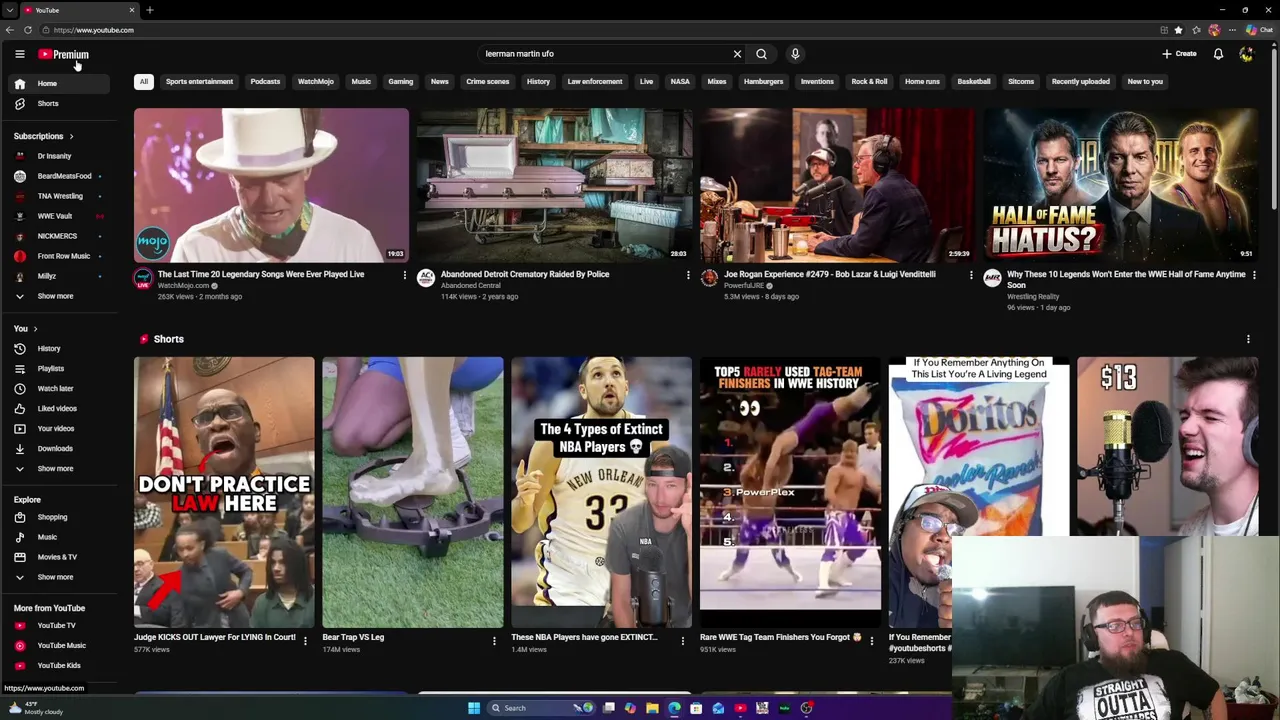Open YouTube Music link
The image size is (1280, 720).
61,645
